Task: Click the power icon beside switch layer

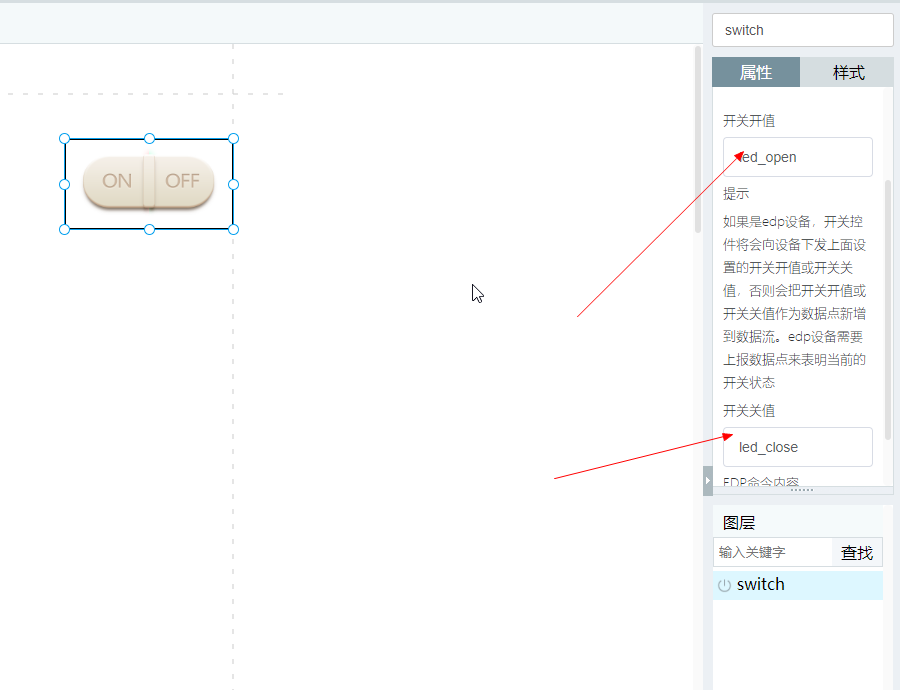Action: [724, 585]
